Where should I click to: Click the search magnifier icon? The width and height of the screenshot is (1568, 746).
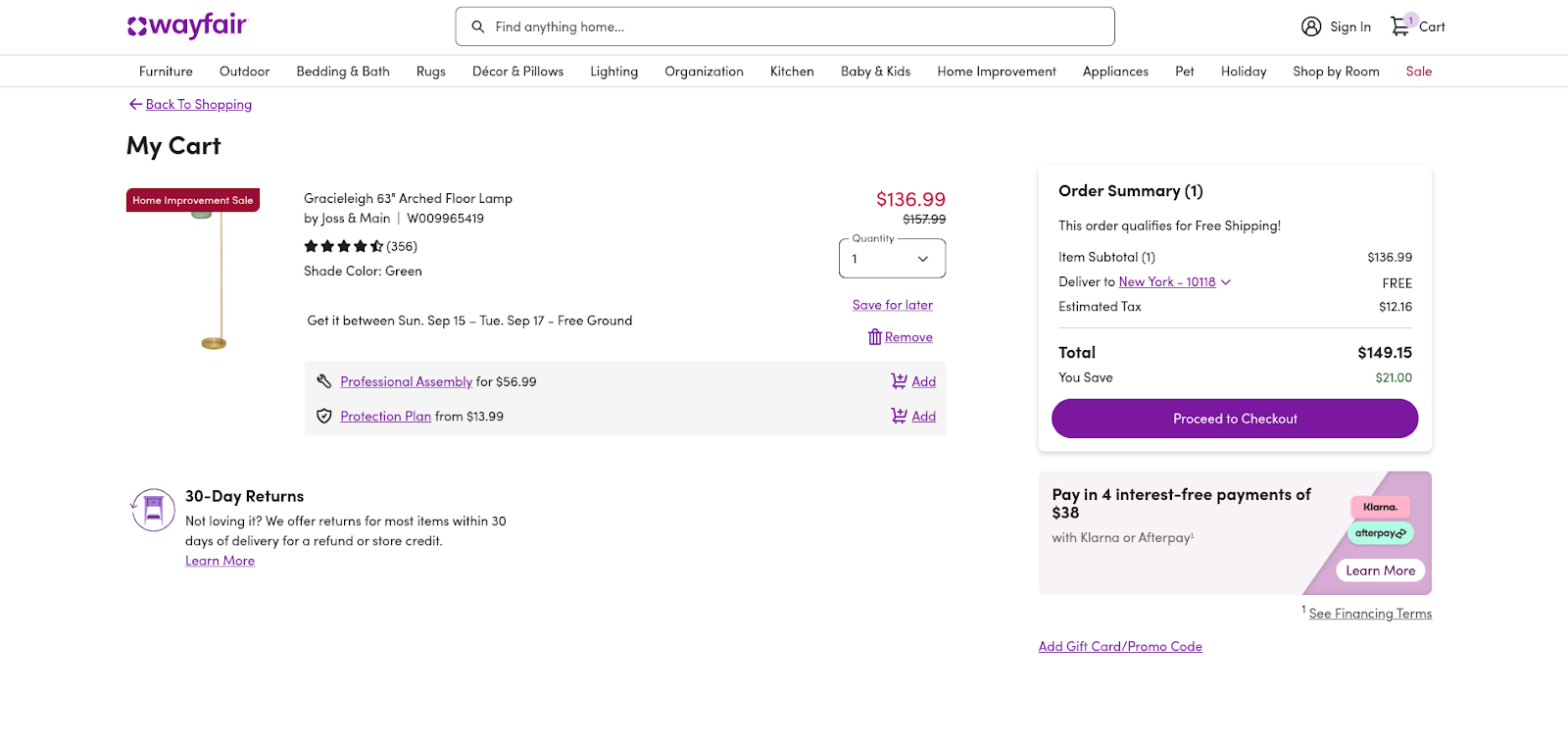coord(478,26)
